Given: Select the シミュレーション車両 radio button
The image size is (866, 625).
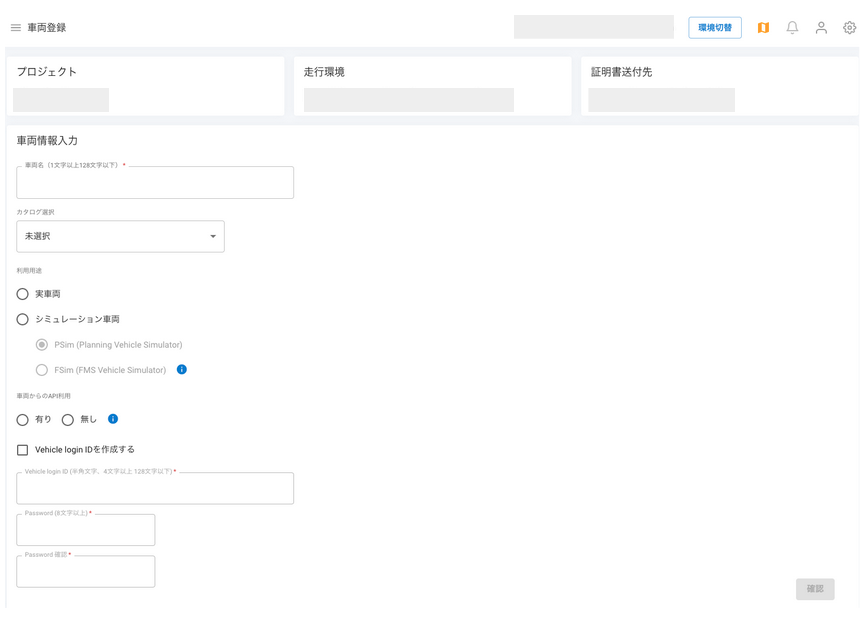Looking at the screenshot, I should coord(22,319).
